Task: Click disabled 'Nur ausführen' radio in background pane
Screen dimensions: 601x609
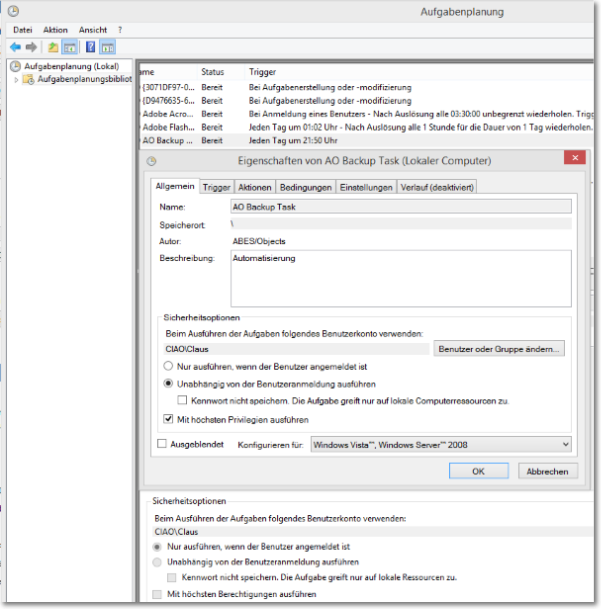Action: click(157, 547)
